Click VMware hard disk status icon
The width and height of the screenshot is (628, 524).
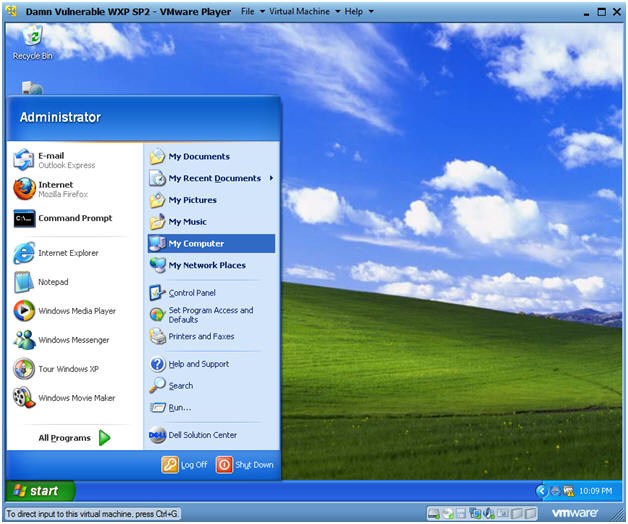(x=433, y=513)
